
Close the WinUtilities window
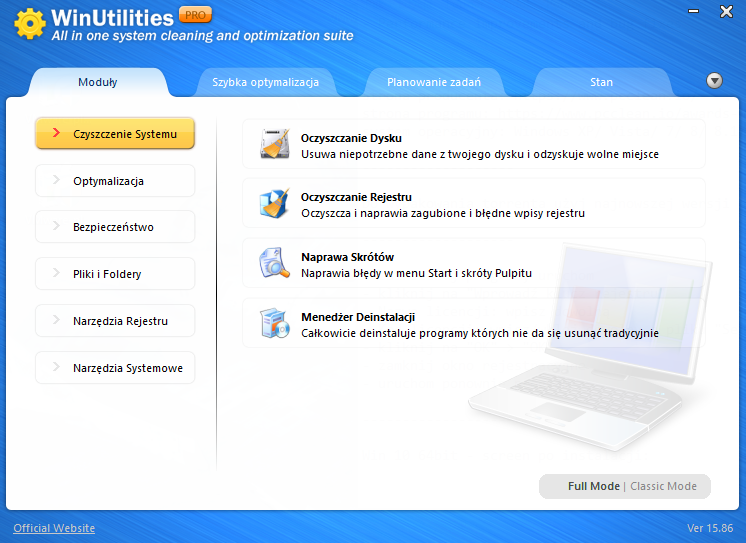pyautogui.click(x=726, y=11)
